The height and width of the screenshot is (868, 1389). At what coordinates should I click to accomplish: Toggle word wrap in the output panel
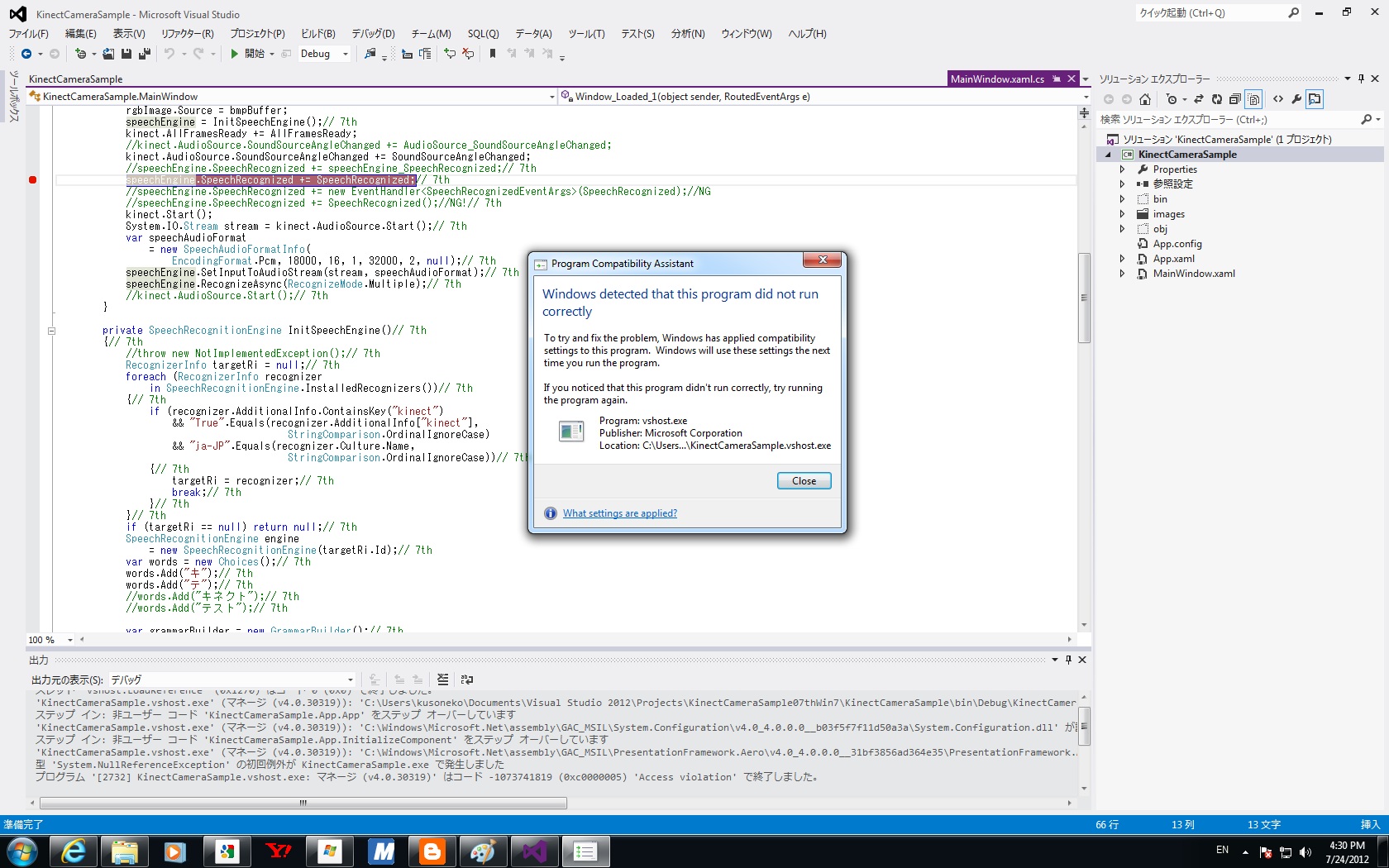pyautogui.click(x=467, y=680)
